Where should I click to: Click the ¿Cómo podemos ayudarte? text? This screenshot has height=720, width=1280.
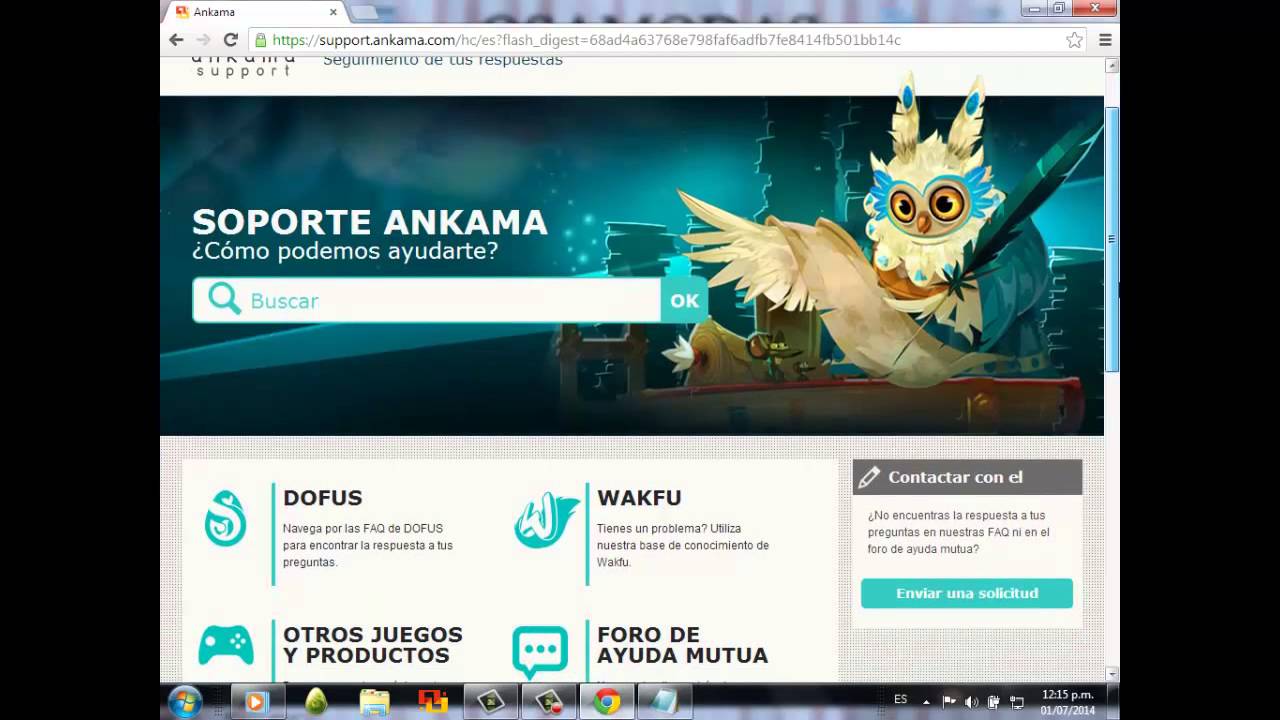(x=345, y=251)
